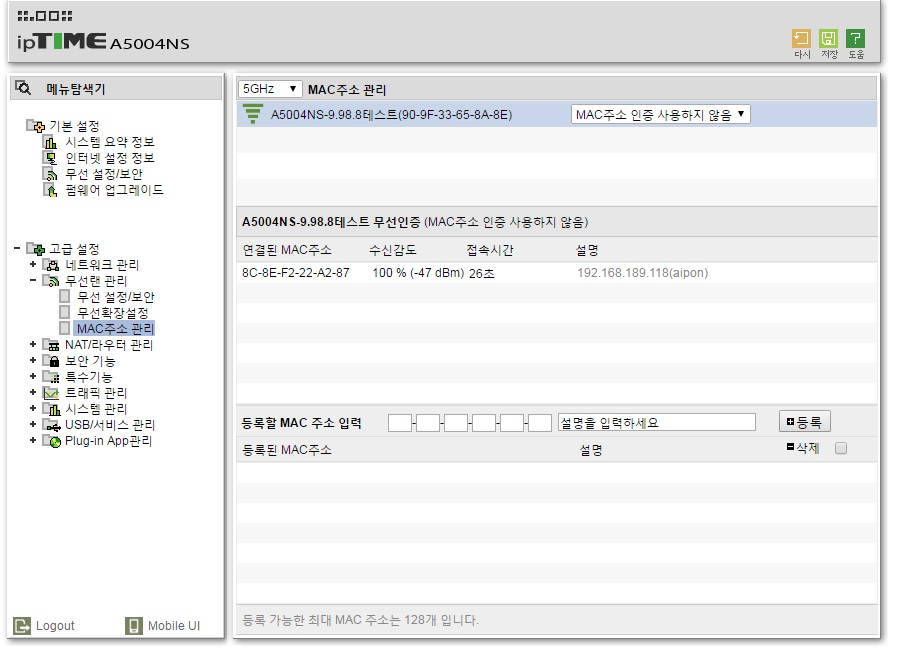Click the Plug-in App관리 icon
The height and width of the screenshot is (653, 897).
51,441
